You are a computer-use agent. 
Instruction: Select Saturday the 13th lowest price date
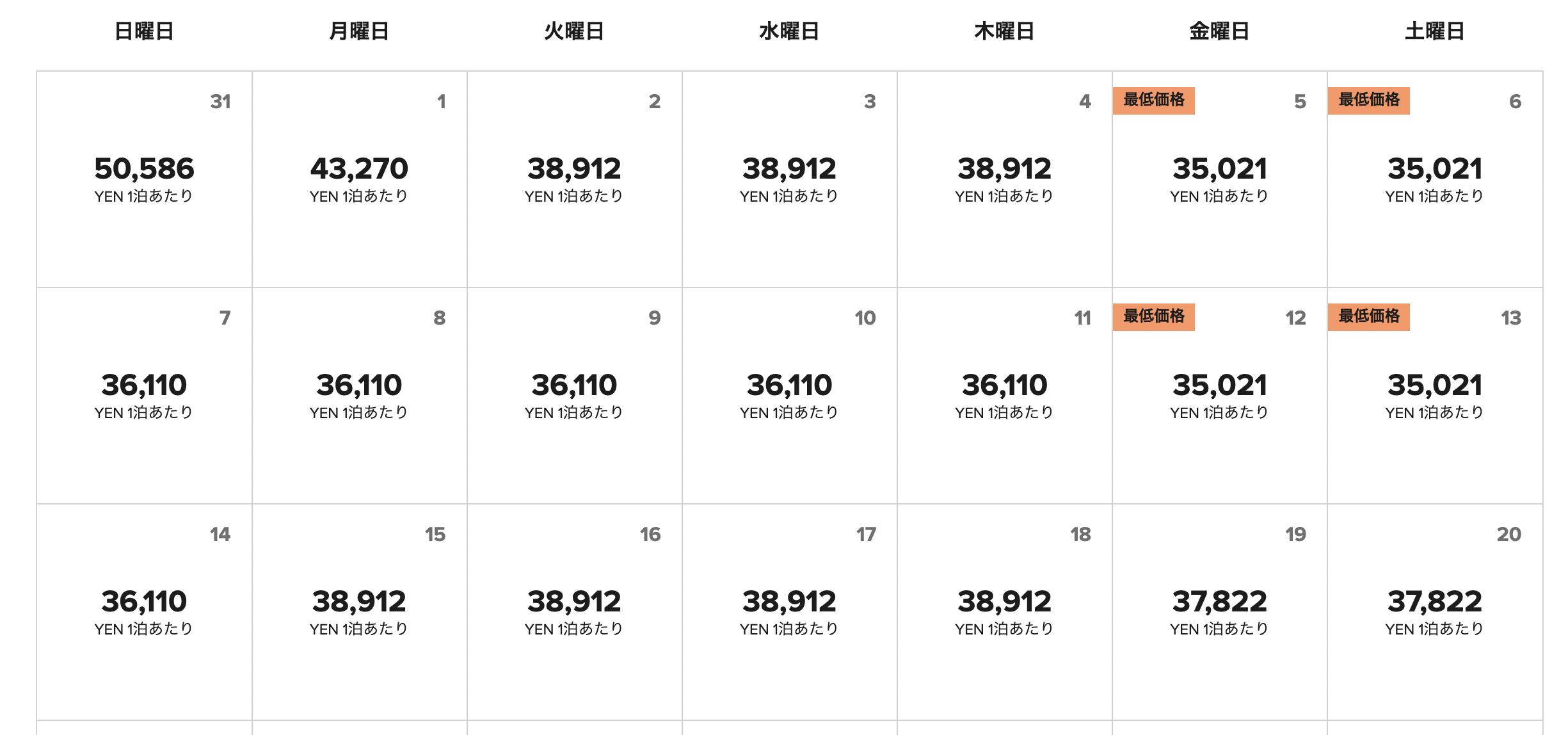click(x=1435, y=396)
